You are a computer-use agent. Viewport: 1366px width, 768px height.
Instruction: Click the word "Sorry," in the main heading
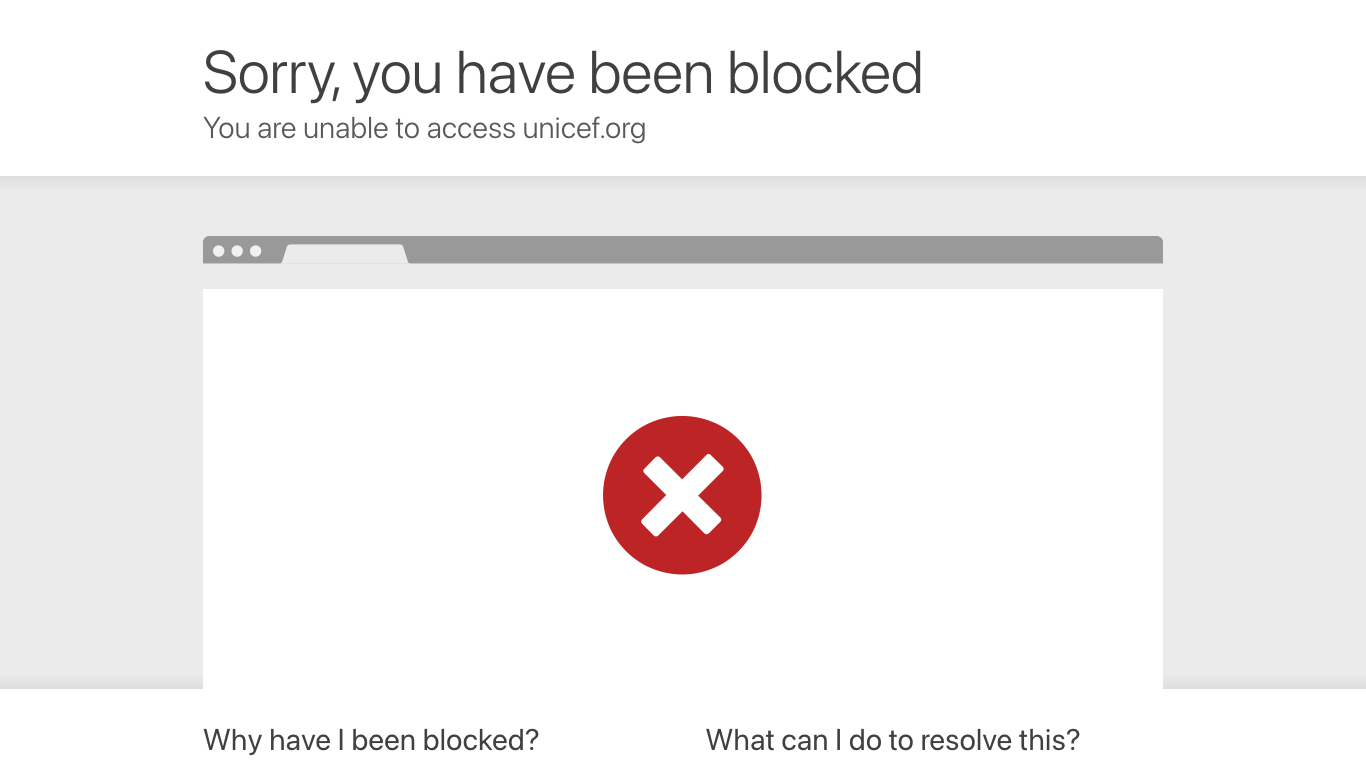272,75
